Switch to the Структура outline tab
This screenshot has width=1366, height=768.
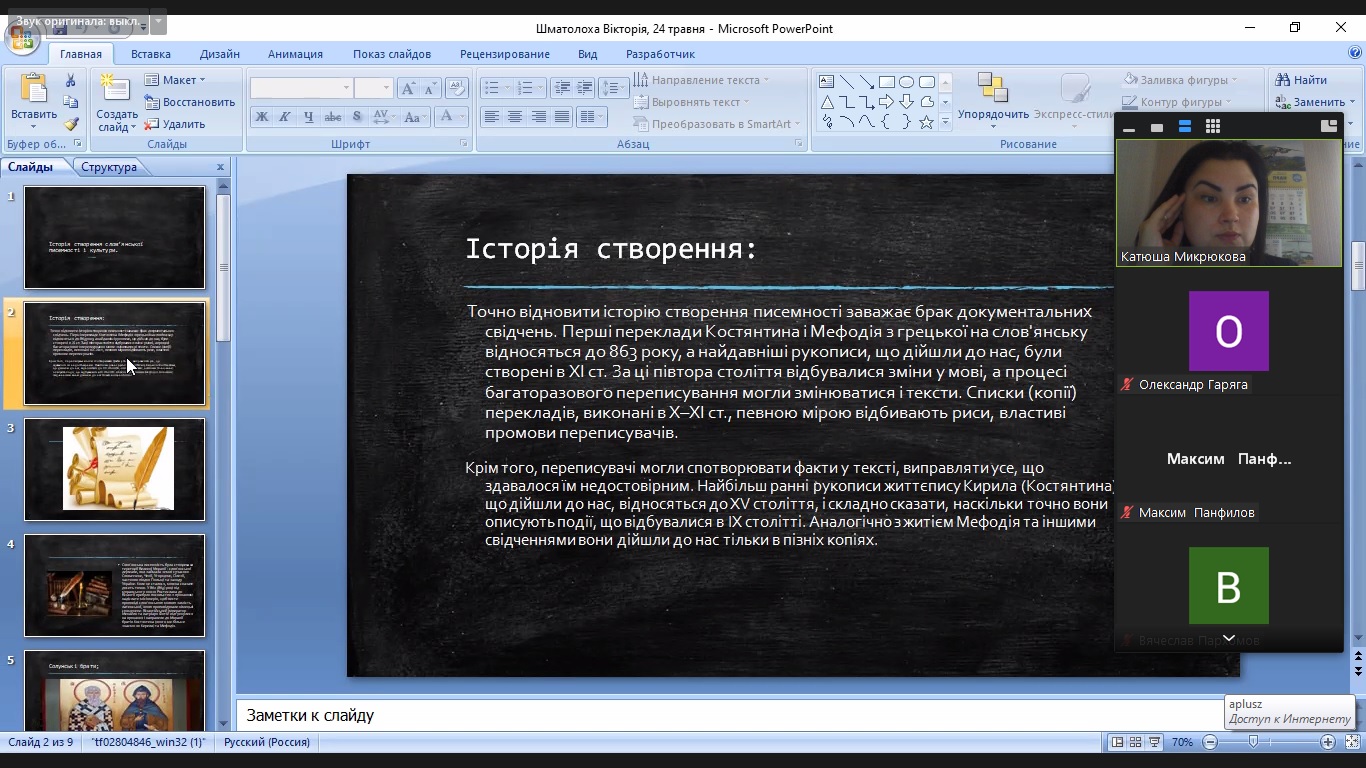point(109,167)
